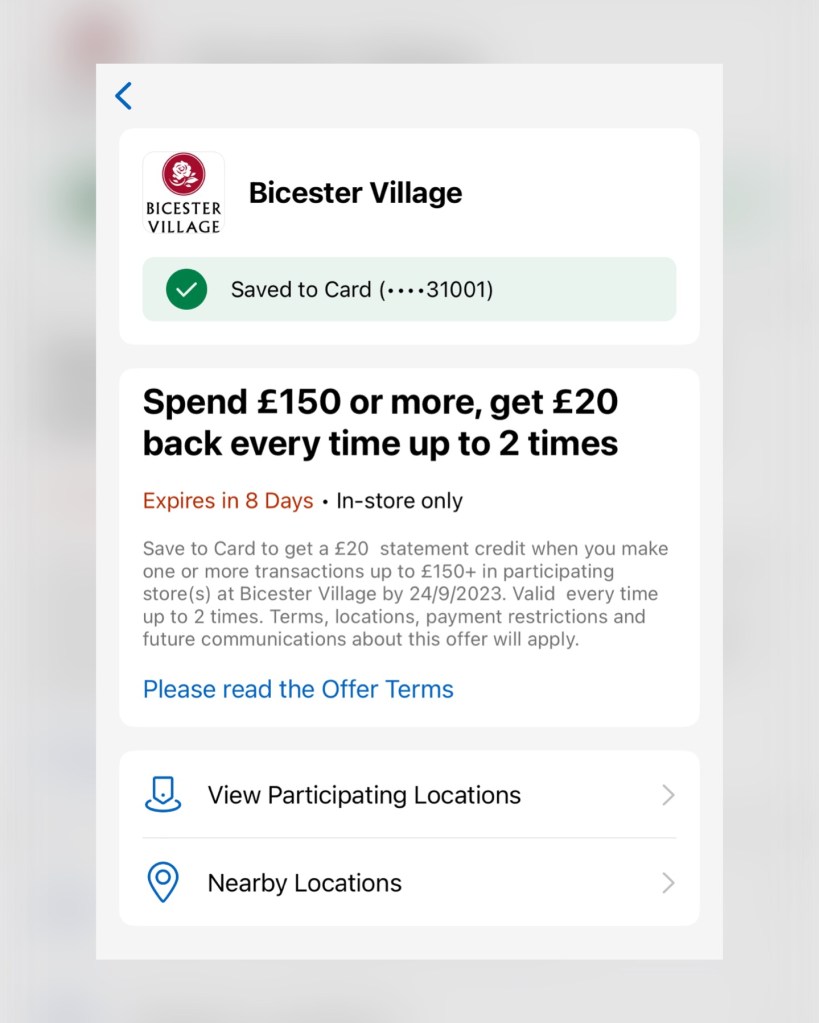Tap the Saved to Card banner text
Screen dimensions: 819x1023
pyautogui.click(x=302, y=290)
